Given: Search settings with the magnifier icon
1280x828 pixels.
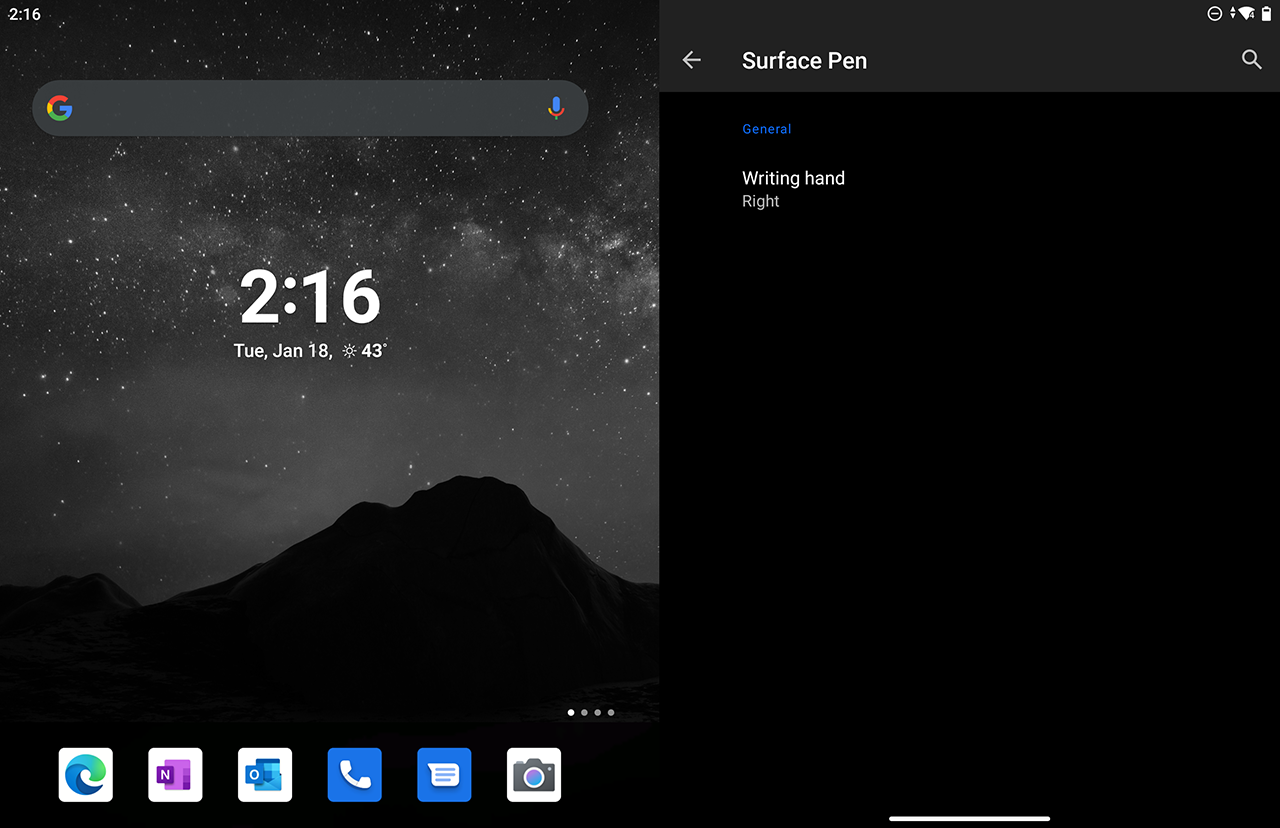Looking at the screenshot, I should click(x=1251, y=60).
